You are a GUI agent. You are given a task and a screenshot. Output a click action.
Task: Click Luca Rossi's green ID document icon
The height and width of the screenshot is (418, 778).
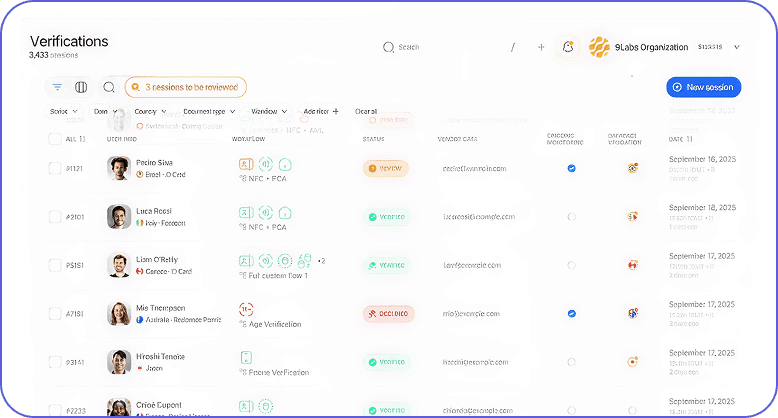click(x=246, y=213)
